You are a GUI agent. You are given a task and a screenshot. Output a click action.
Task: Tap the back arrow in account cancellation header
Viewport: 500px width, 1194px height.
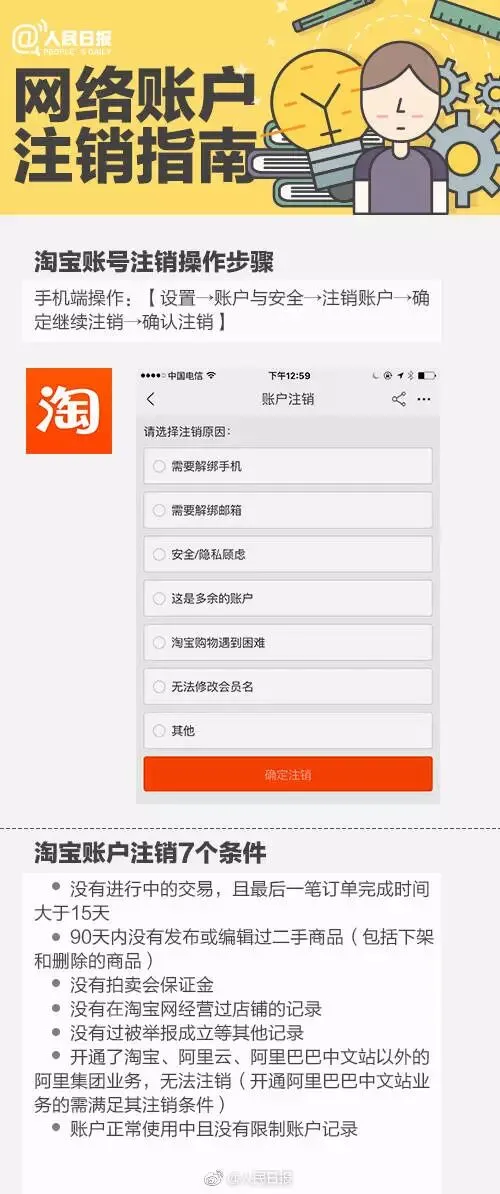pyautogui.click(x=151, y=399)
